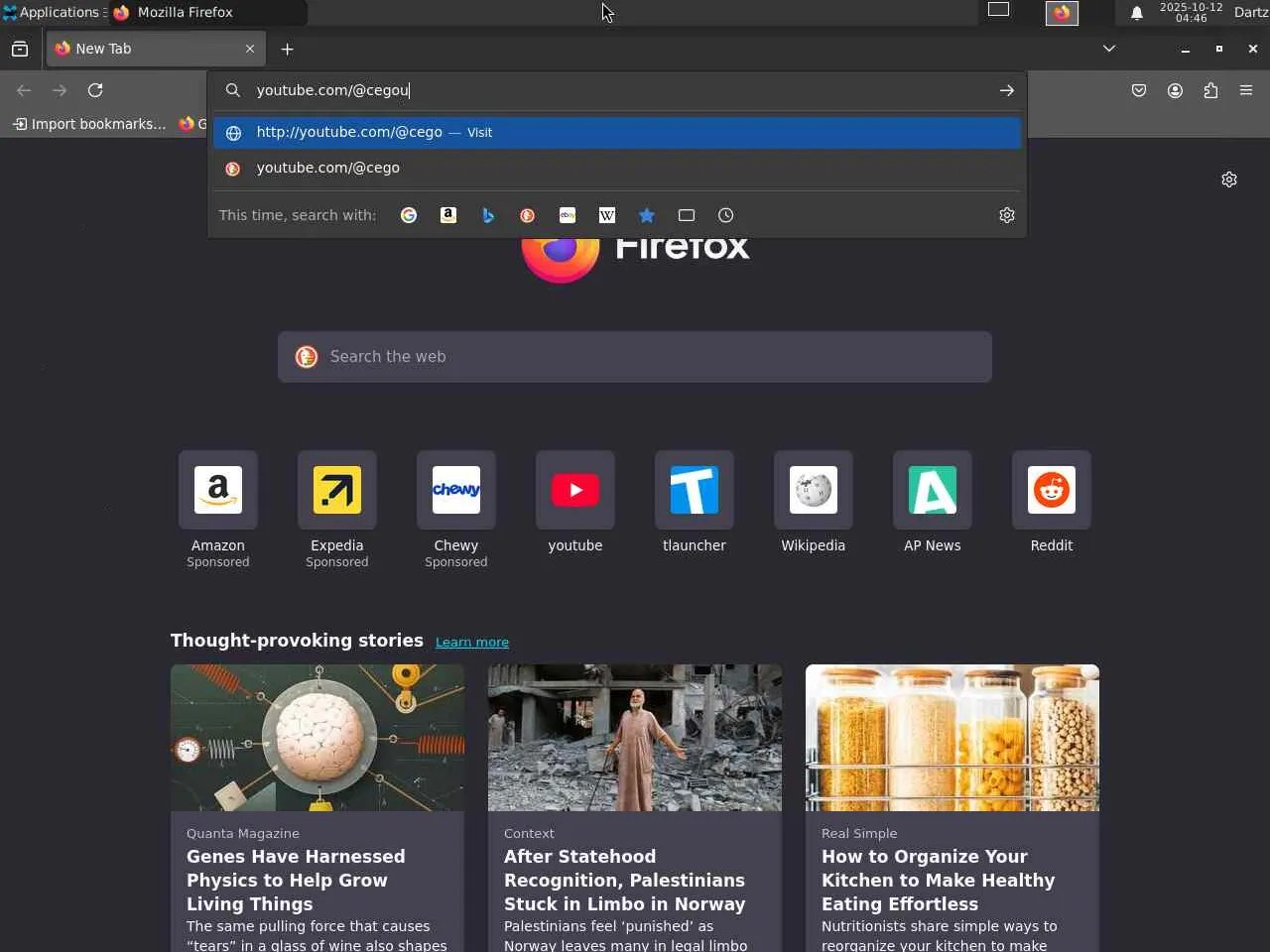
Task: Go forward to the next page
Action: [x=60, y=90]
